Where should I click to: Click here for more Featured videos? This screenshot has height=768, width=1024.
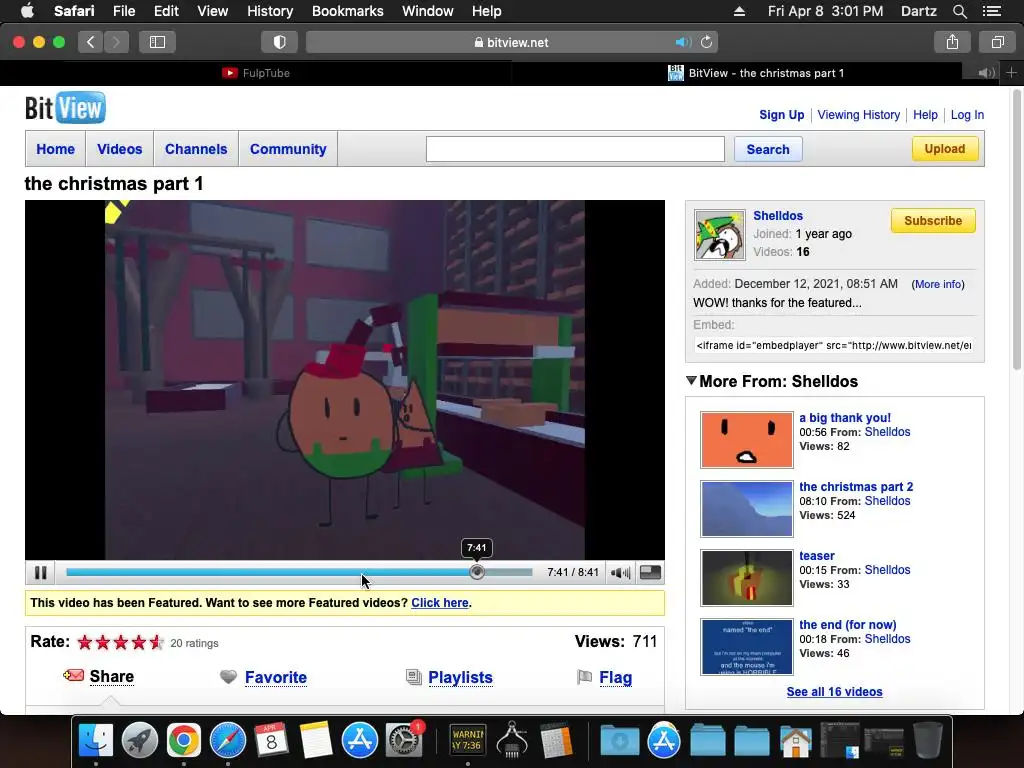(440, 603)
